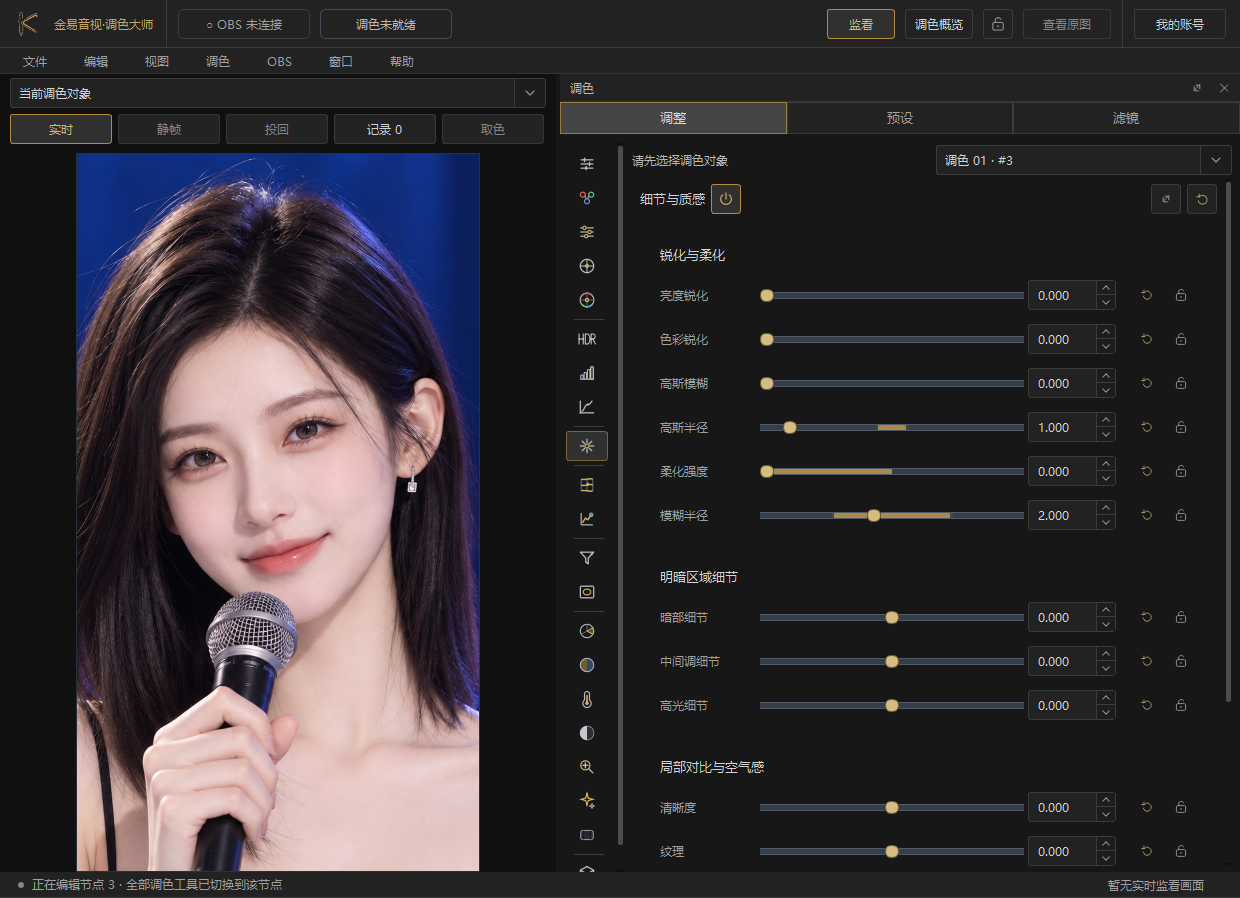Toggle the lock for 色彩锐化
The width and height of the screenshot is (1240, 898).
[x=1181, y=340]
